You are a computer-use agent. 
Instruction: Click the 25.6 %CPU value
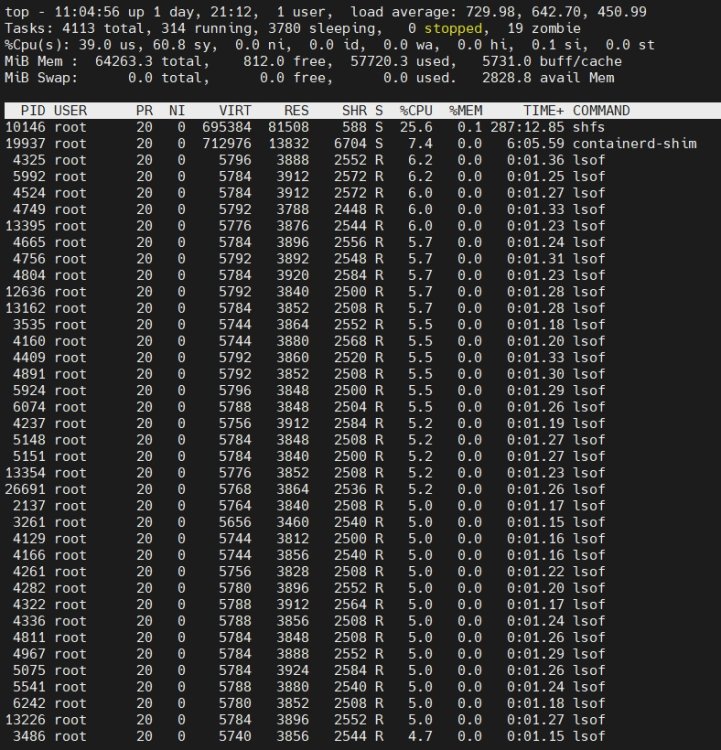point(416,127)
